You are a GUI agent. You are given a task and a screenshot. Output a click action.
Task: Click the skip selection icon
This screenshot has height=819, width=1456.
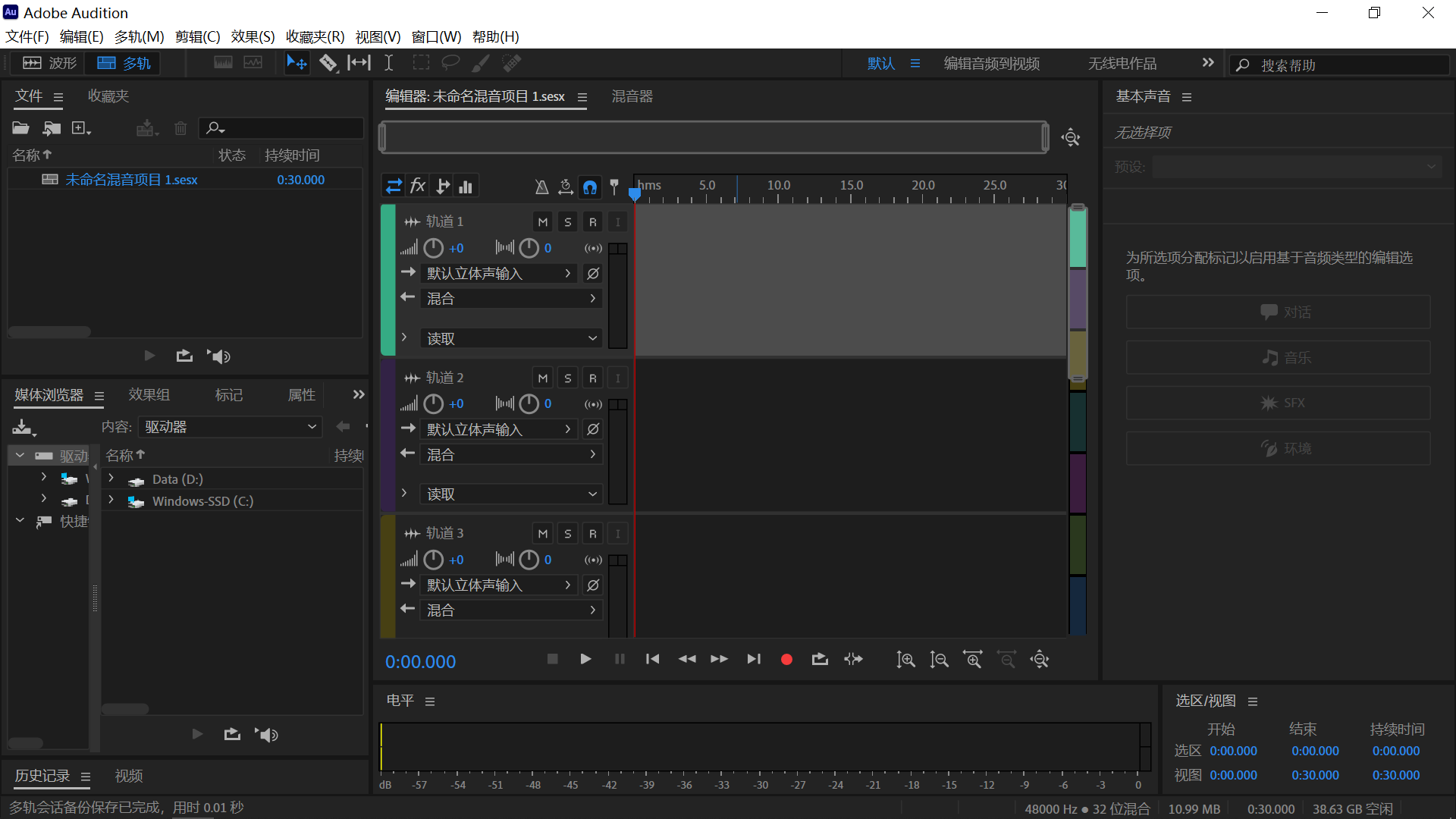coord(854,660)
